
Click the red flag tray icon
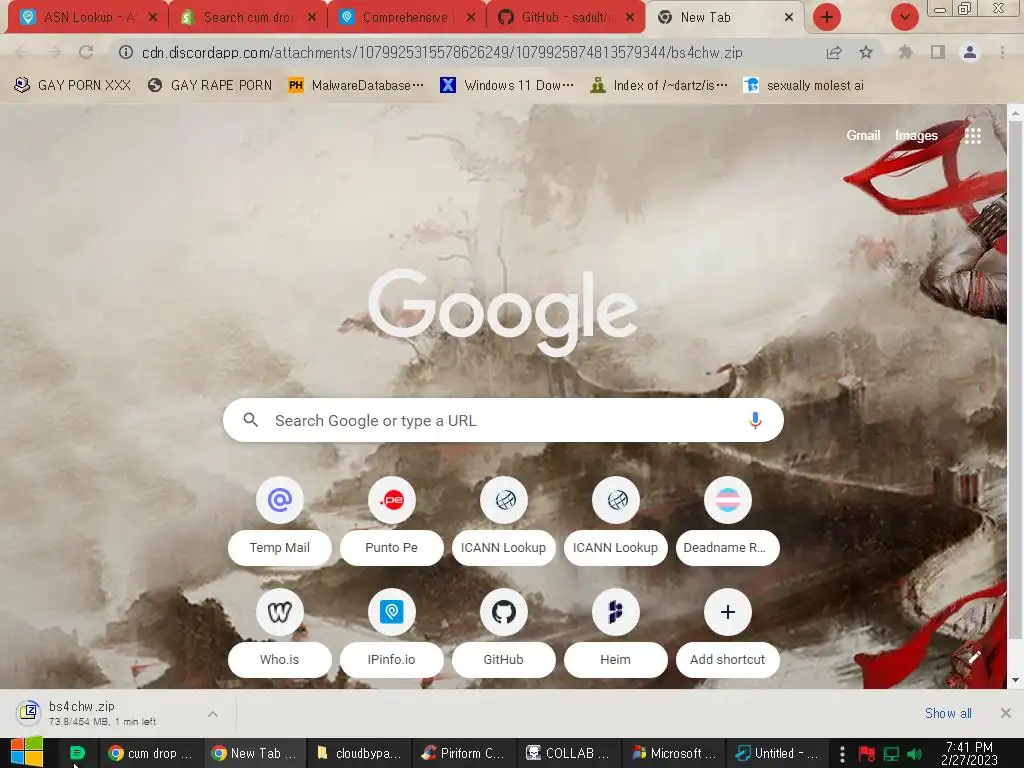pyautogui.click(x=867, y=754)
